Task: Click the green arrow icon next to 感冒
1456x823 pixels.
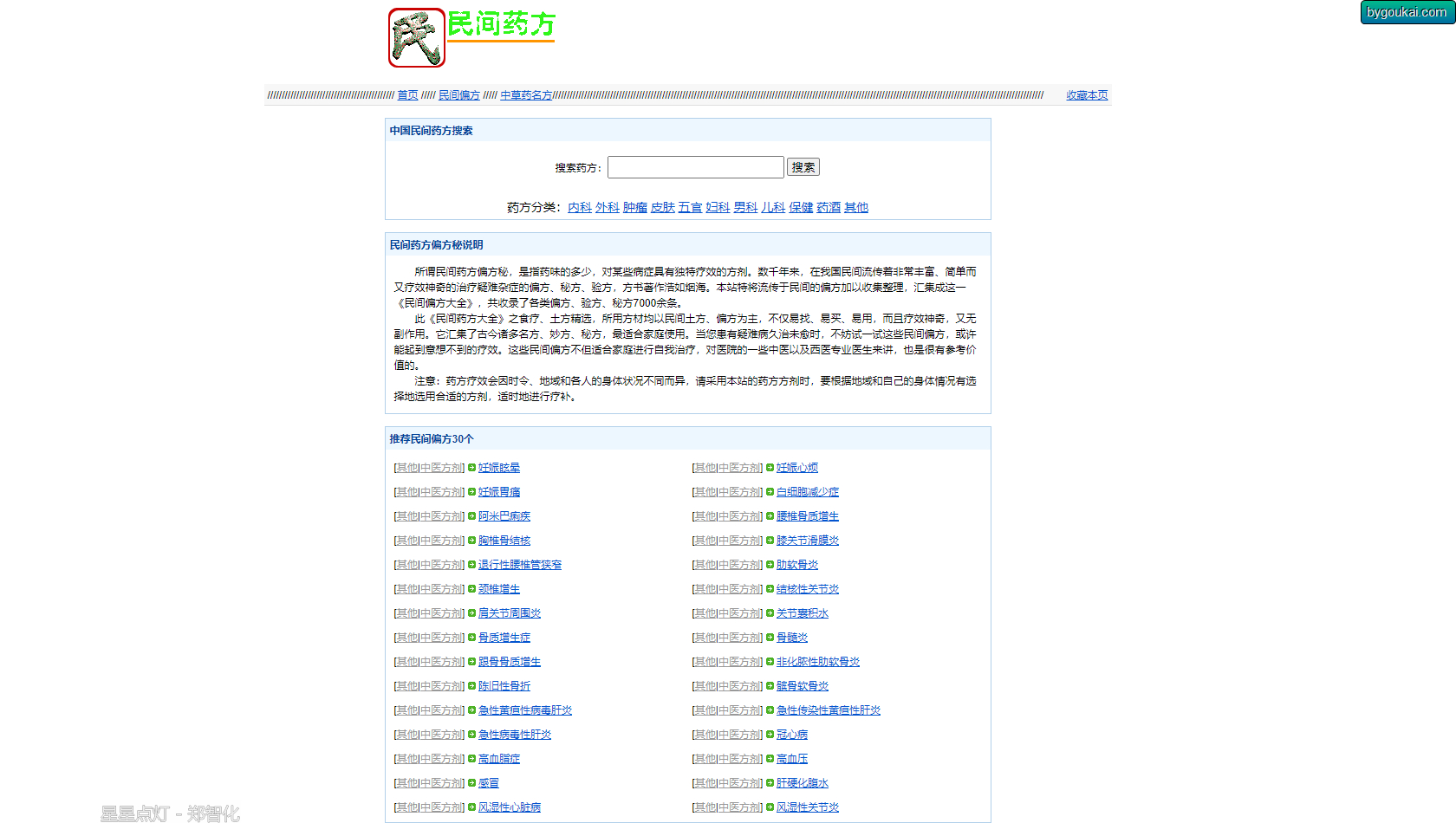Action: pyautogui.click(x=472, y=783)
